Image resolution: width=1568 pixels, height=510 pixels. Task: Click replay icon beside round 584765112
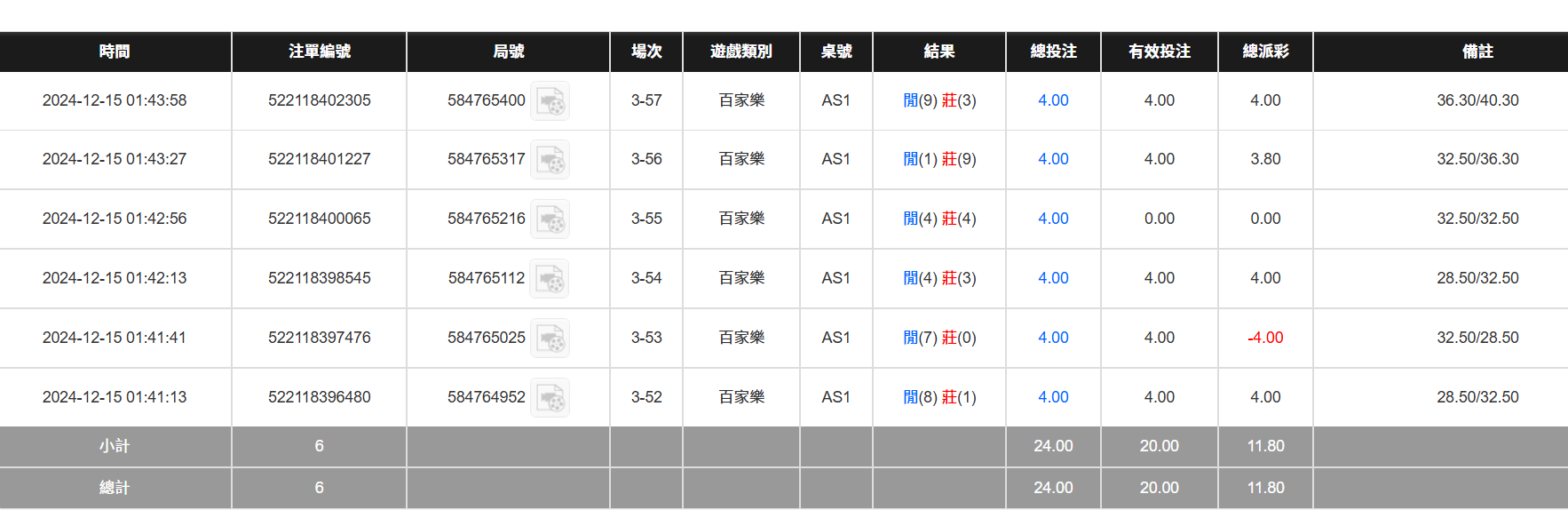(550, 279)
